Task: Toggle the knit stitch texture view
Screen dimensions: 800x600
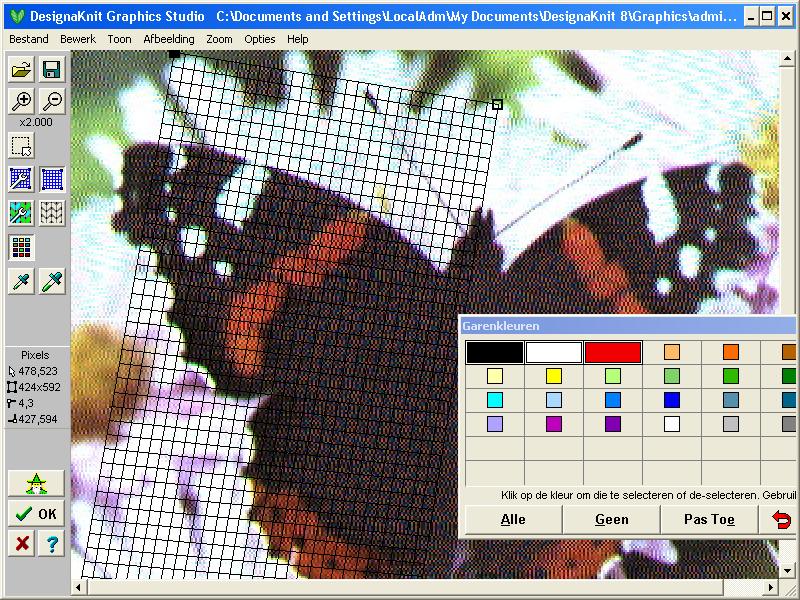Action: point(52,212)
